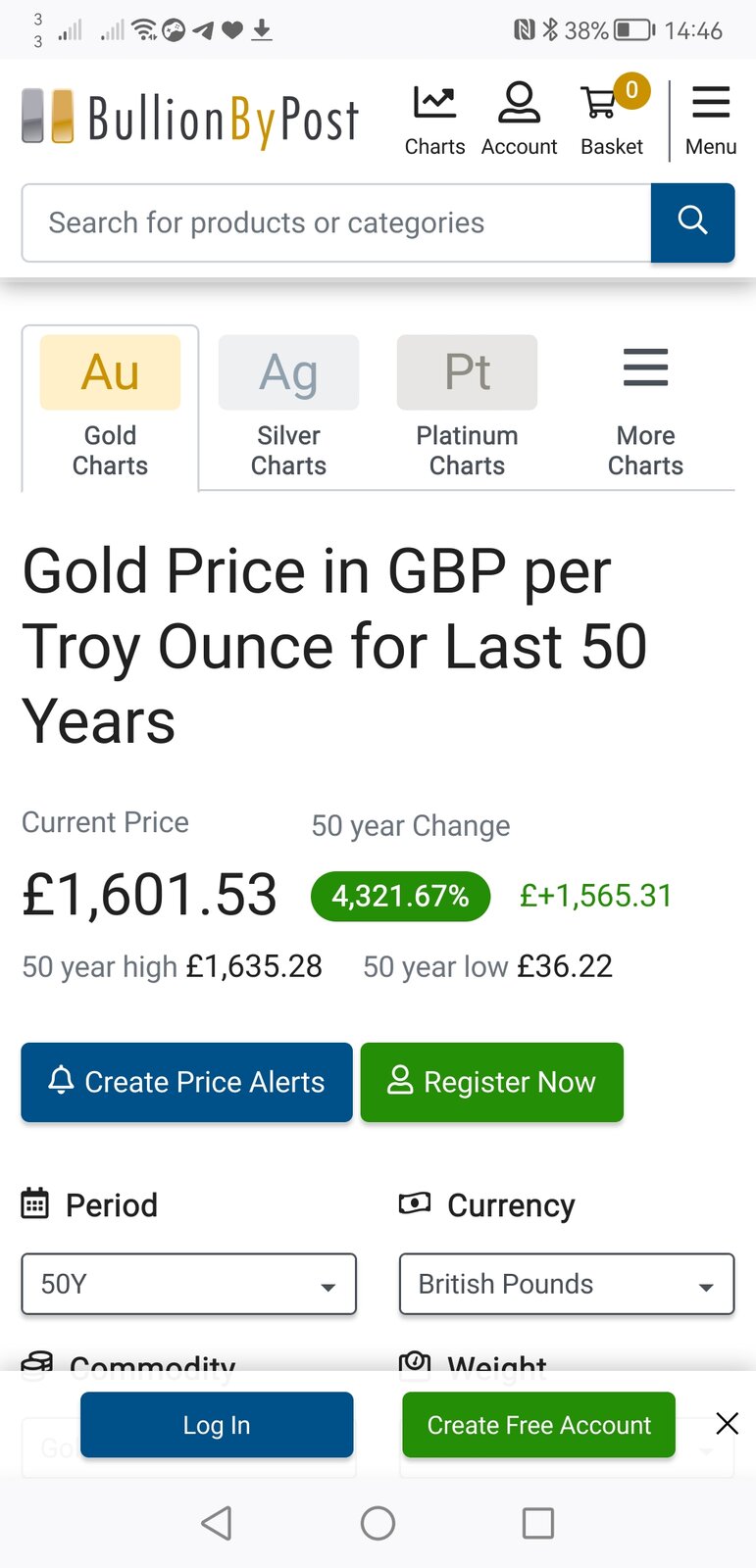Screen dimensions: 756x1568
Task: Tap the Android home circle icon
Action: [378, 1523]
